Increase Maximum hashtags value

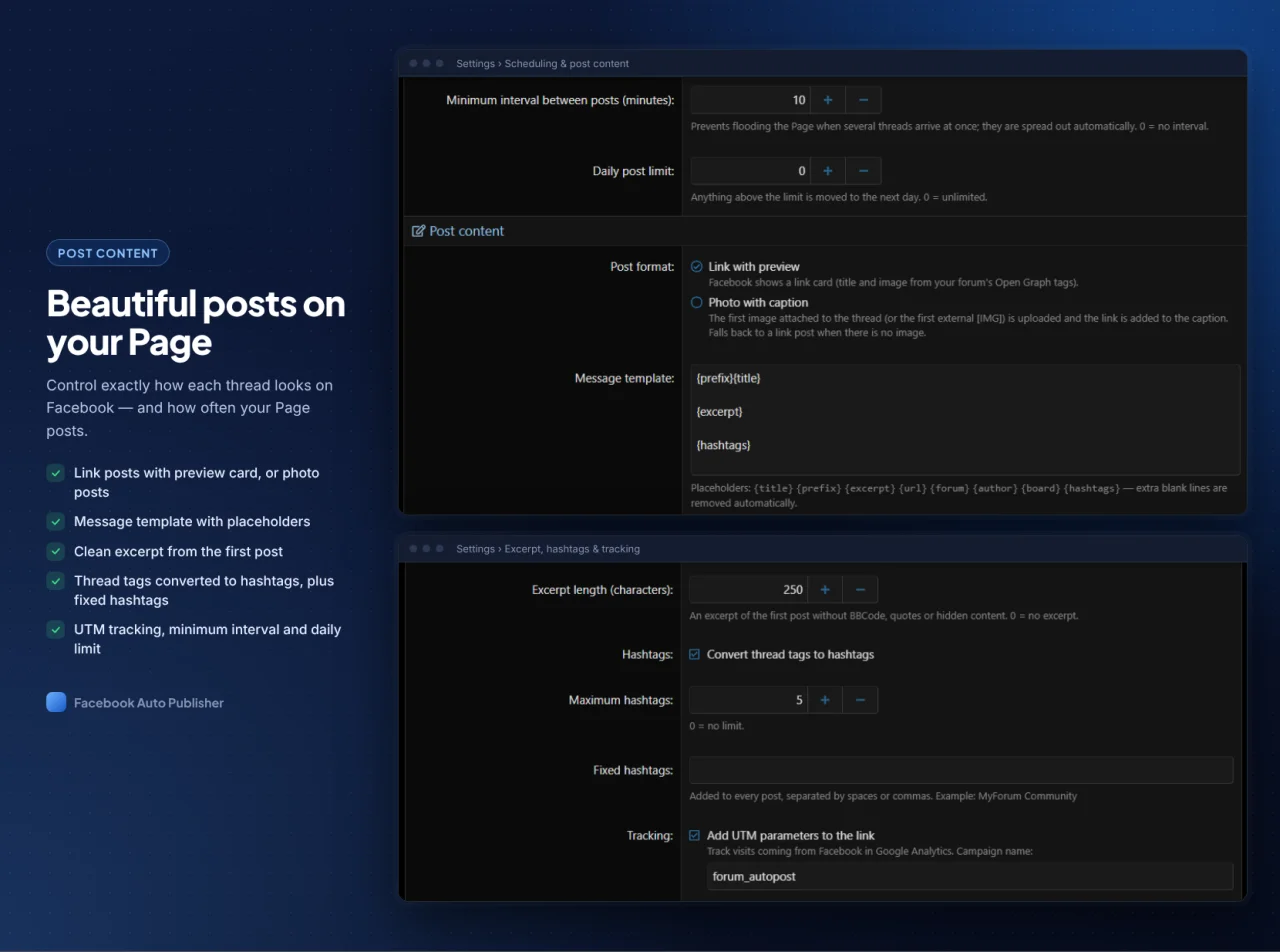click(x=825, y=700)
